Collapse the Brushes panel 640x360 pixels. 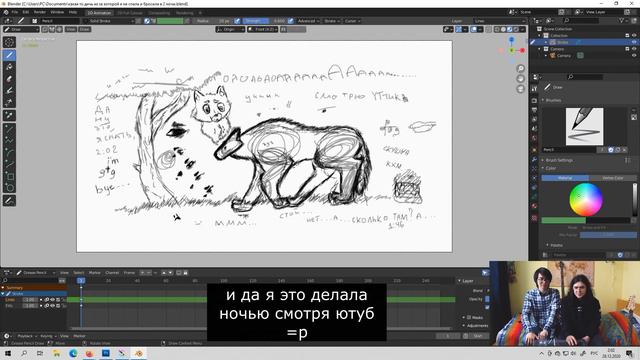click(552, 100)
